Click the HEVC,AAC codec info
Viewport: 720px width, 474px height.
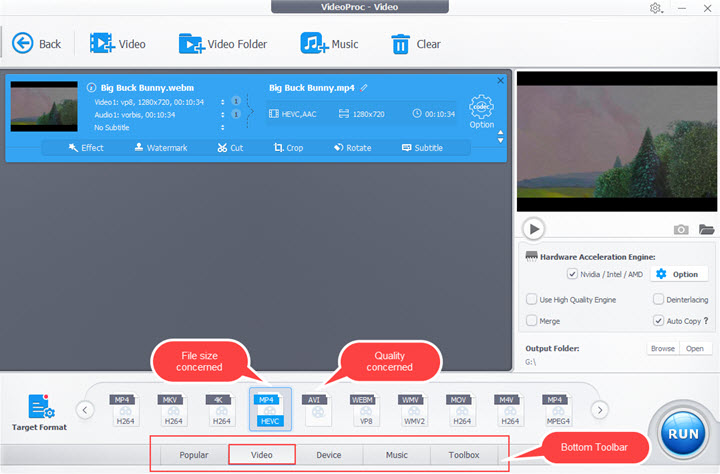(293, 114)
